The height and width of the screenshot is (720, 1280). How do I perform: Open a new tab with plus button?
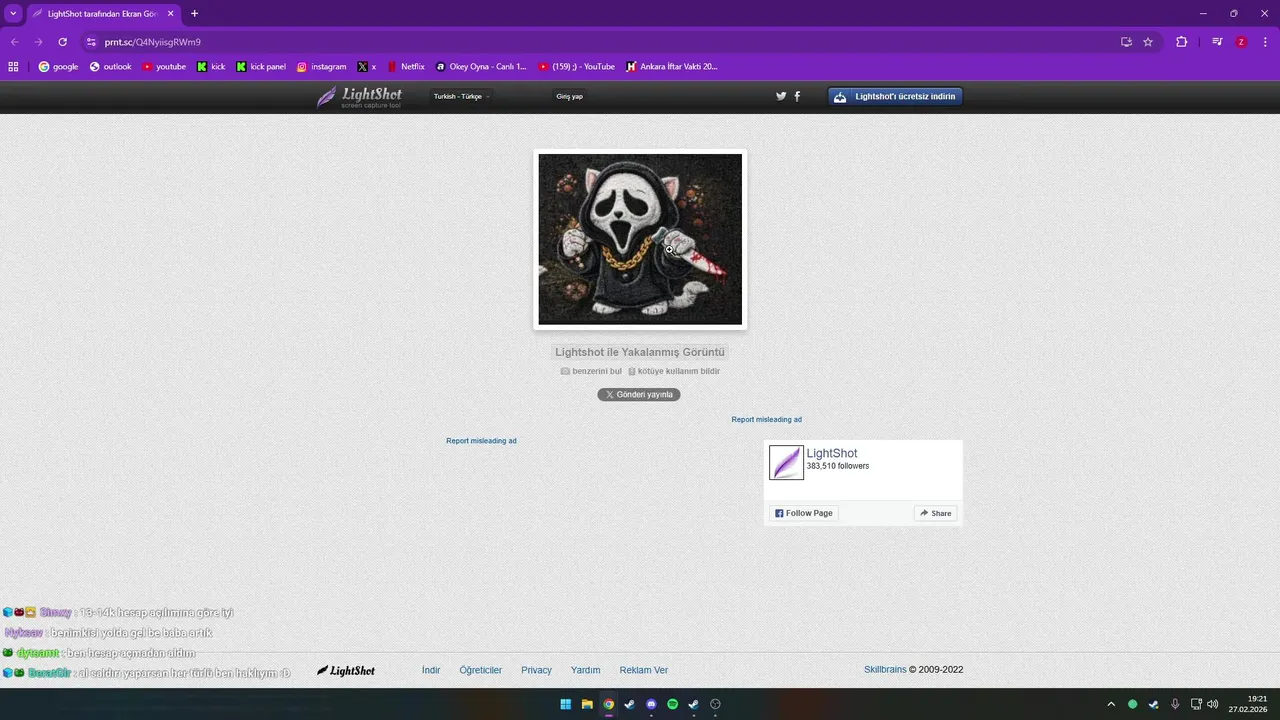194,14
